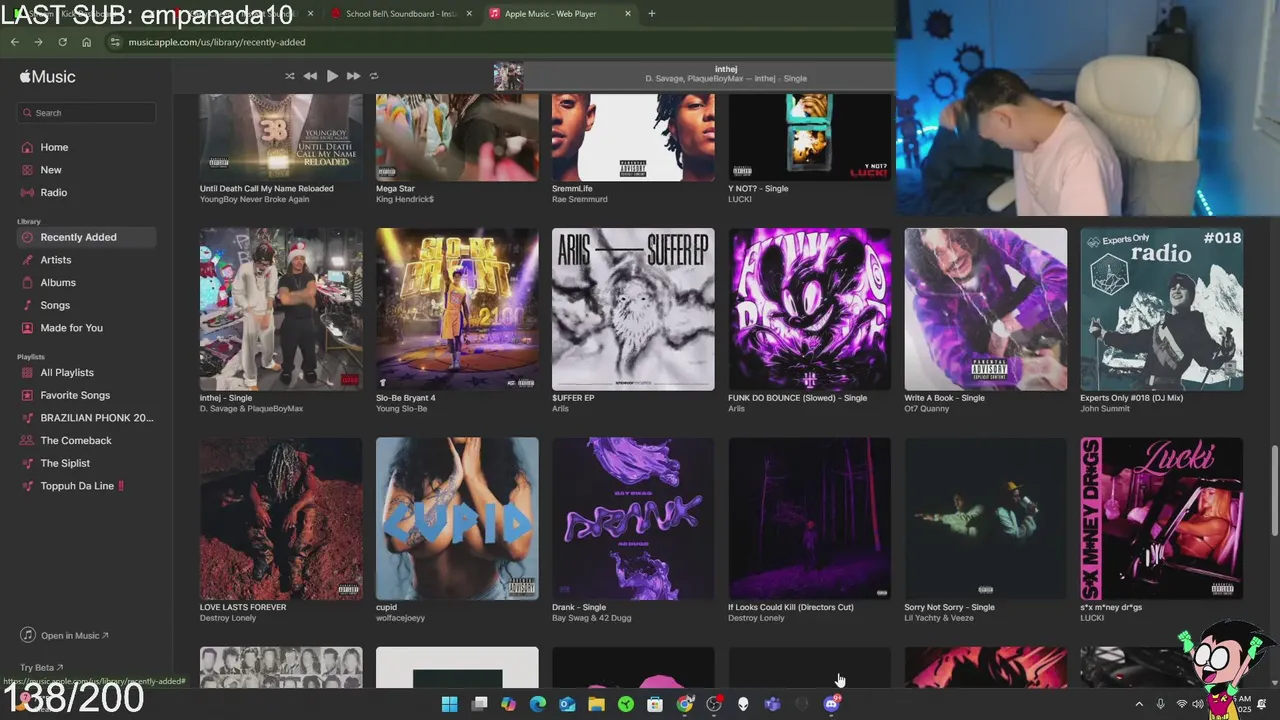Open If Looks Could Kill cover

coord(809,518)
